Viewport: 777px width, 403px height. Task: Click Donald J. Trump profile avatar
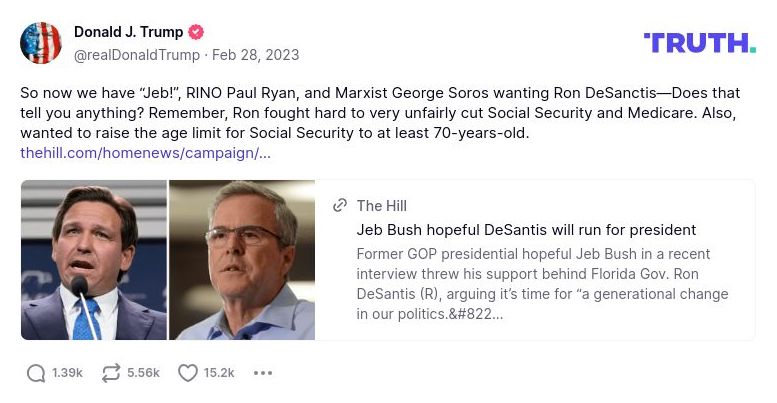coord(41,43)
